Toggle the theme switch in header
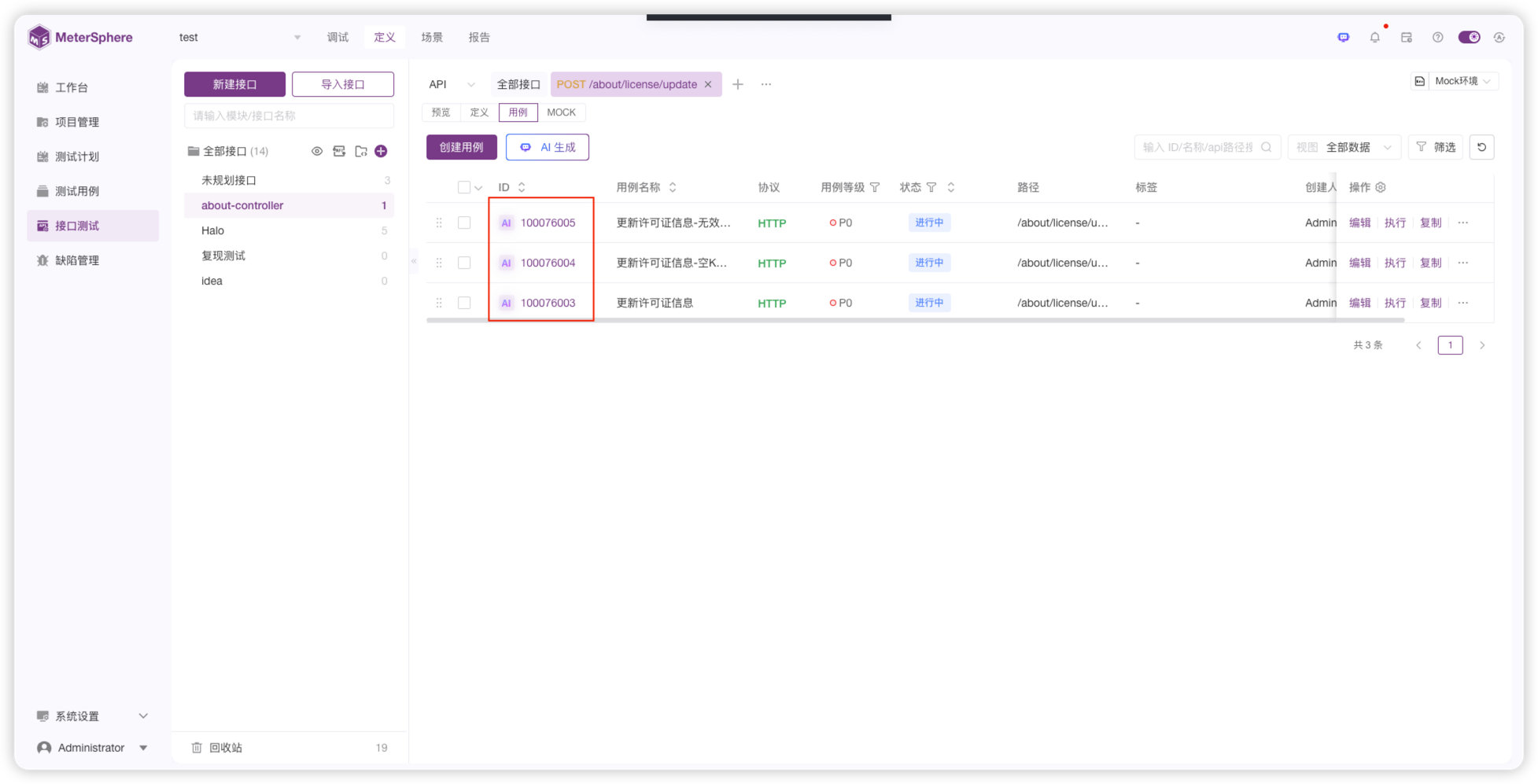 pyautogui.click(x=1469, y=37)
